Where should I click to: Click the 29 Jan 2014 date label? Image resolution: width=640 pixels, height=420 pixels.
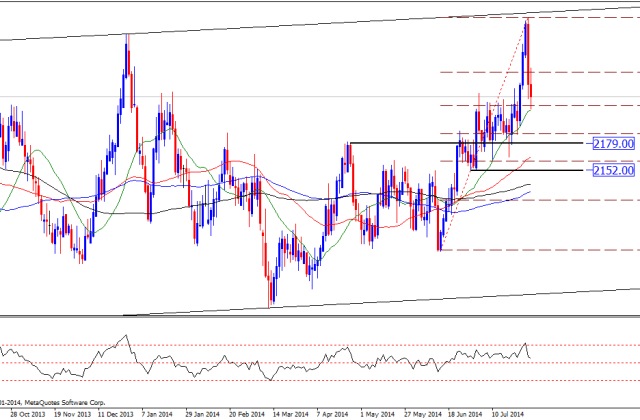tap(202, 414)
